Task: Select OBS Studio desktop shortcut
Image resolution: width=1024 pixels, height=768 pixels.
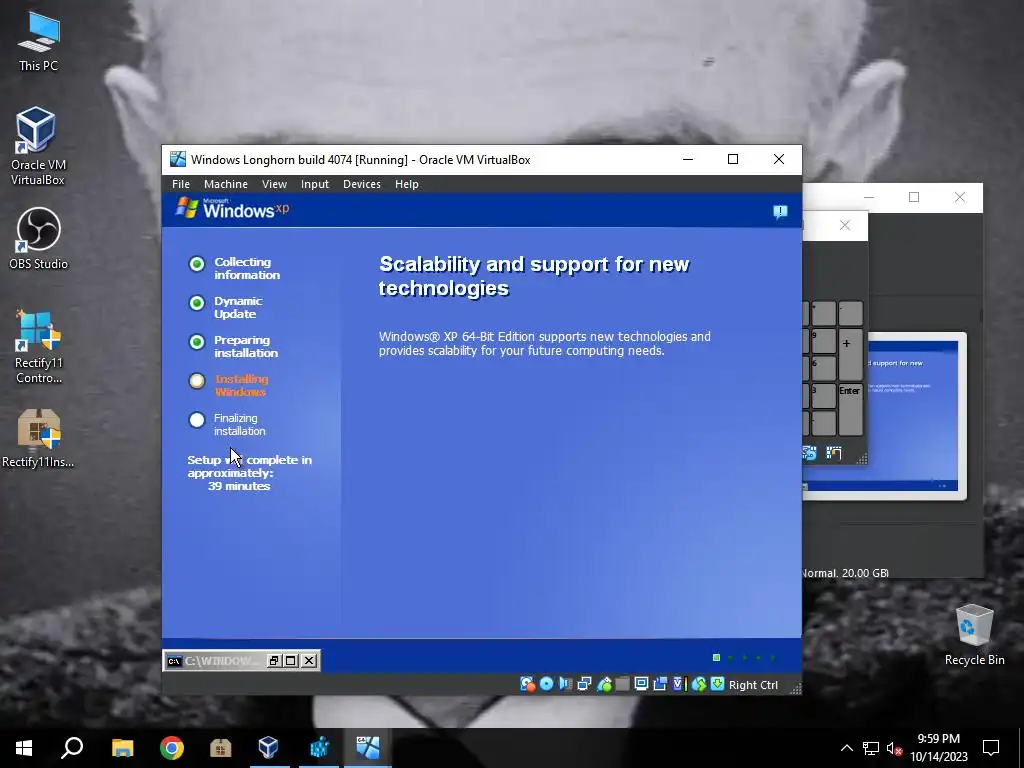Action: 38,239
